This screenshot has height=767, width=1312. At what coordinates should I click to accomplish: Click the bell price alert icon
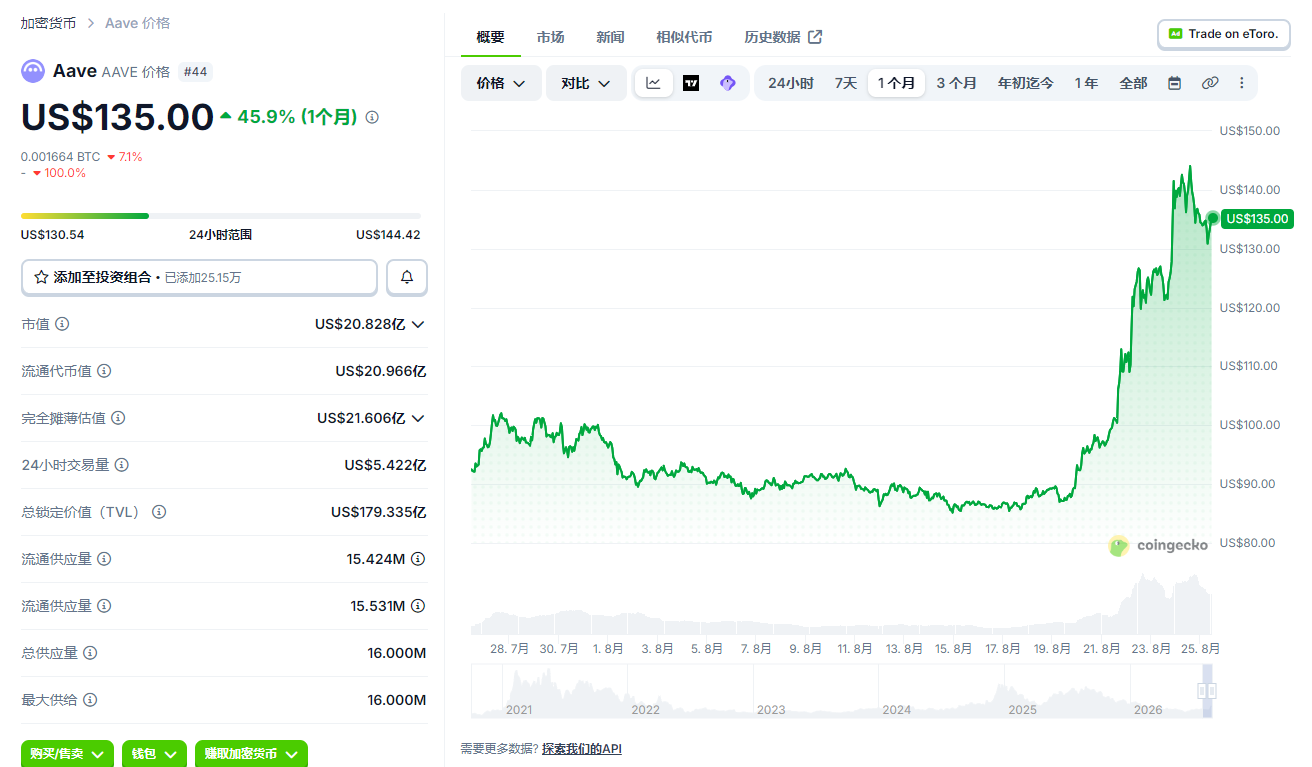tap(407, 277)
